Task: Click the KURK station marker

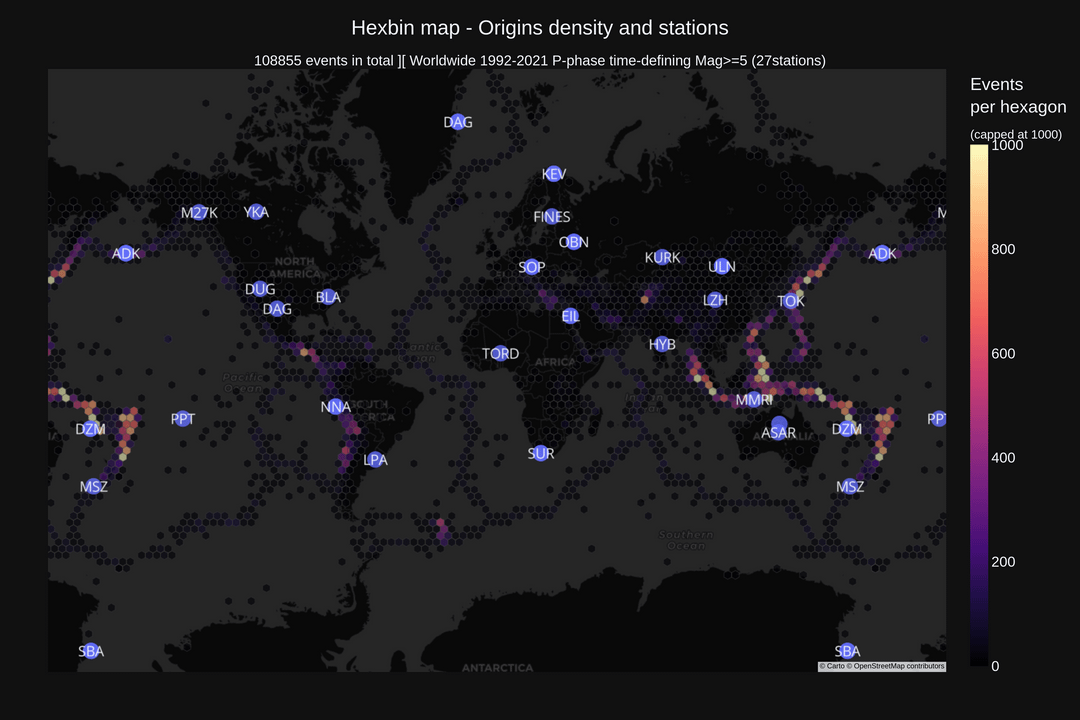Action: tap(662, 257)
